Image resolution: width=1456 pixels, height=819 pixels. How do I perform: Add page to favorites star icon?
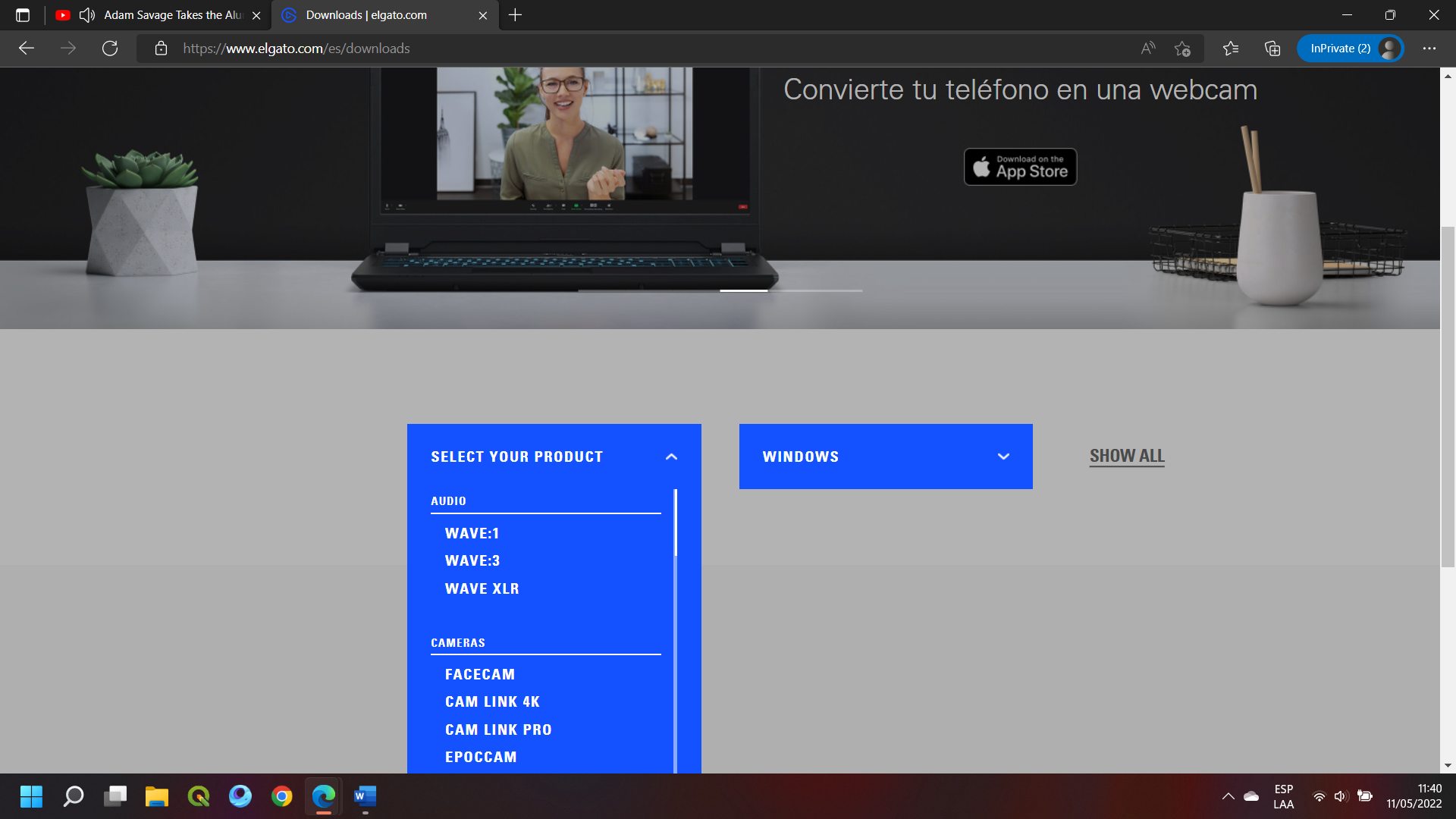tap(1182, 49)
